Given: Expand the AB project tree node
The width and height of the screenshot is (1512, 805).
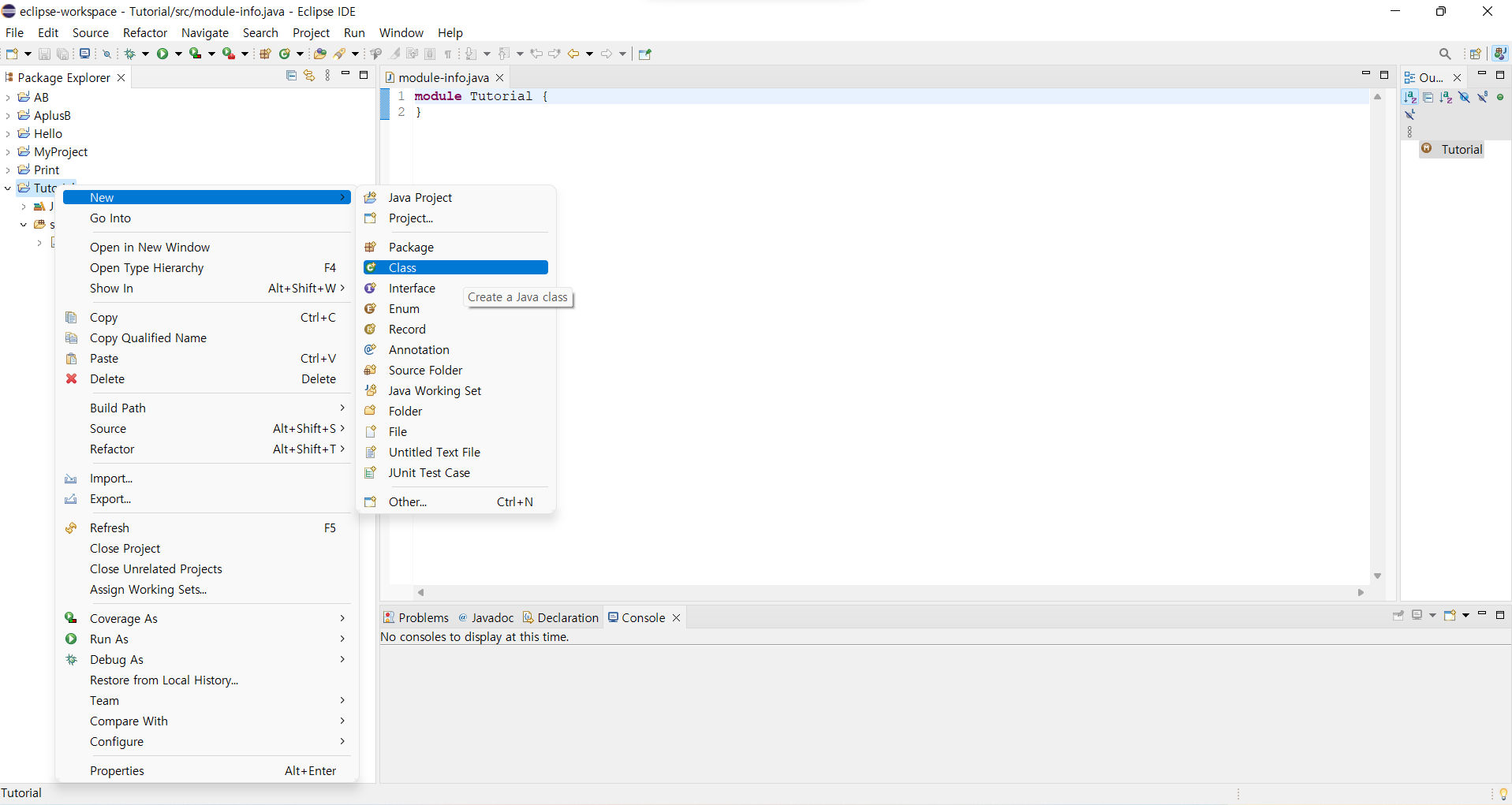Looking at the screenshot, I should pos(8,97).
